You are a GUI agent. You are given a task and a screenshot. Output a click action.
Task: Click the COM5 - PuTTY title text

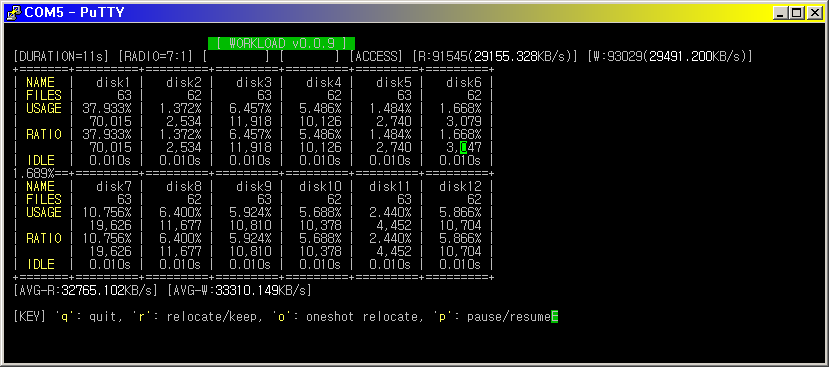pos(75,13)
